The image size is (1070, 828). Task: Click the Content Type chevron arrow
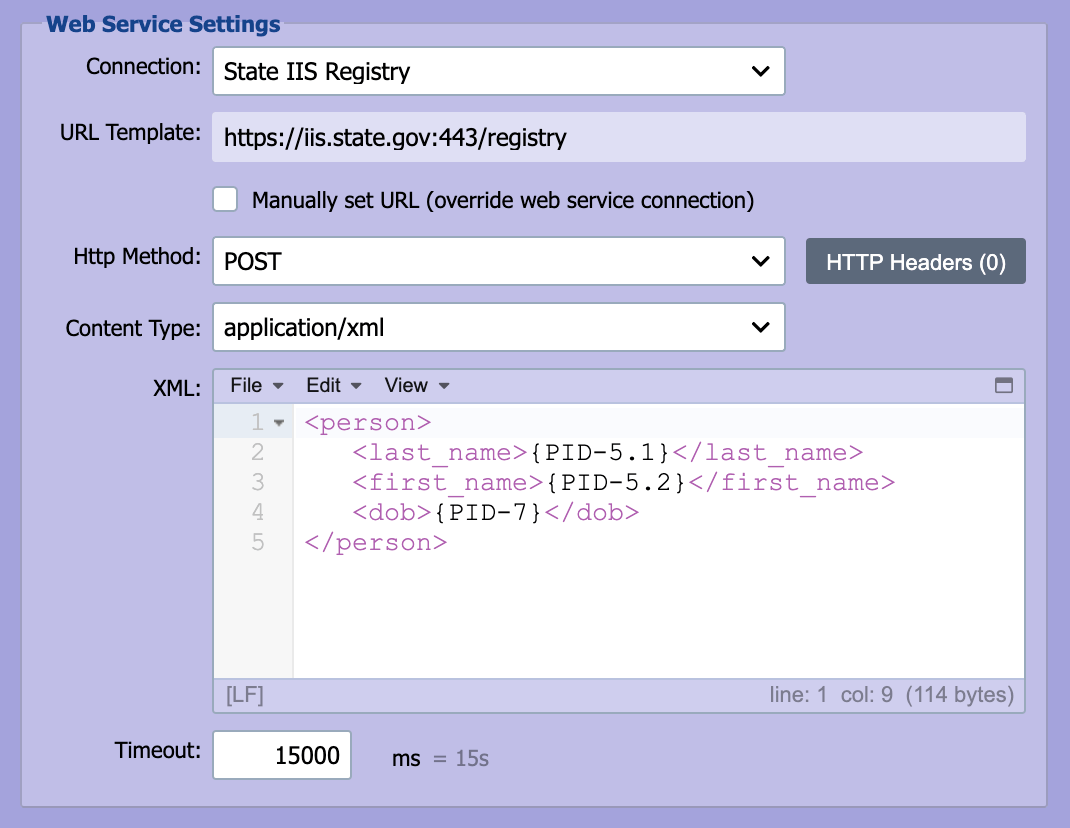(x=760, y=327)
